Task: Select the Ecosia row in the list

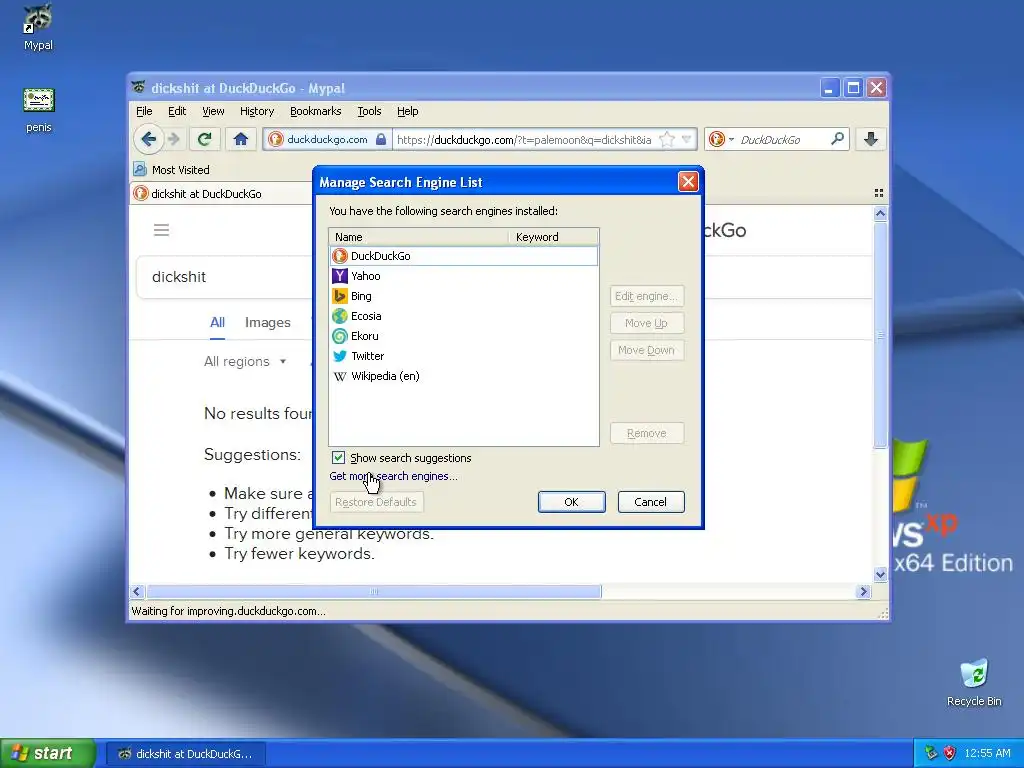Action: [464, 316]
